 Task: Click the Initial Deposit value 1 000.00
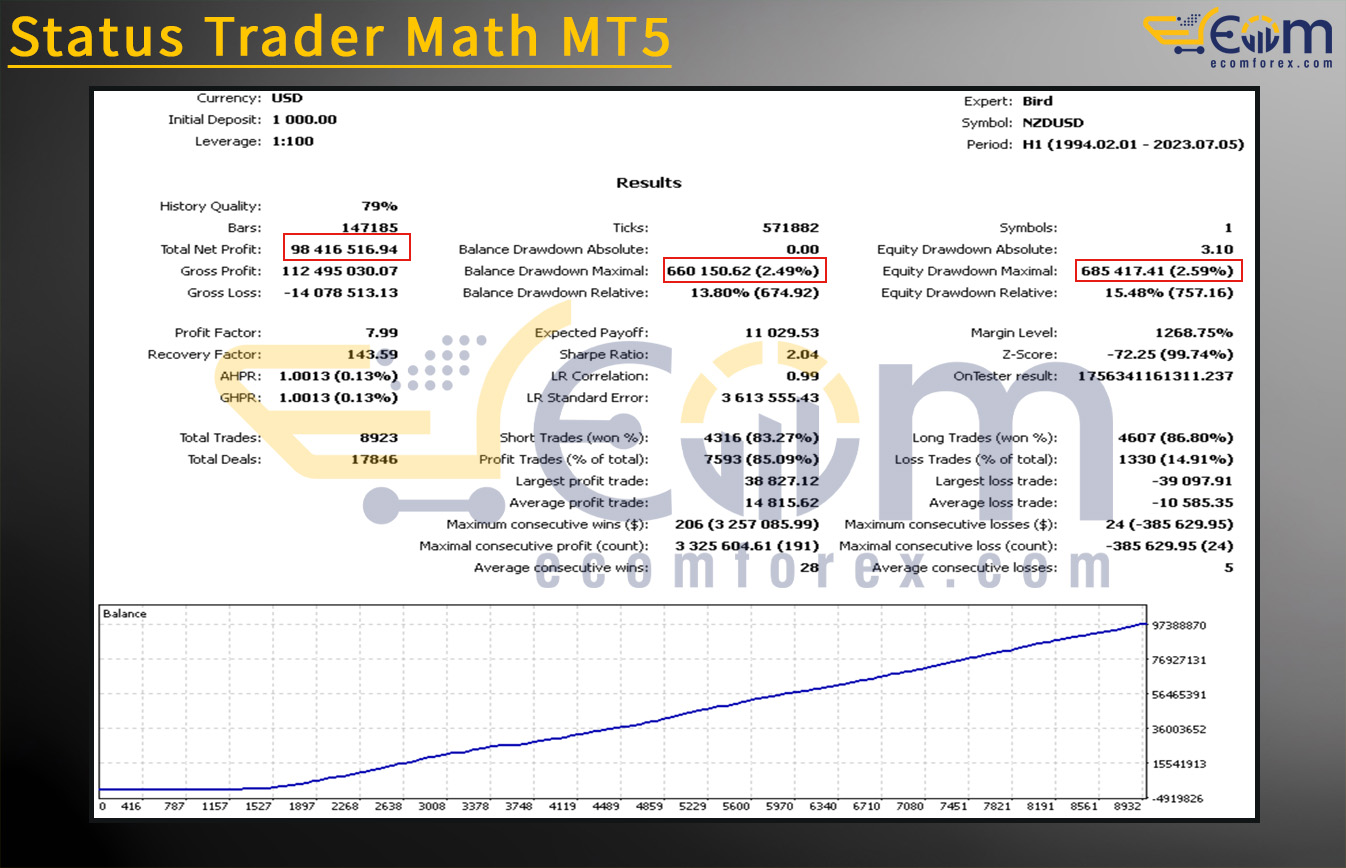pyautogui.click(x=304, y=119)
